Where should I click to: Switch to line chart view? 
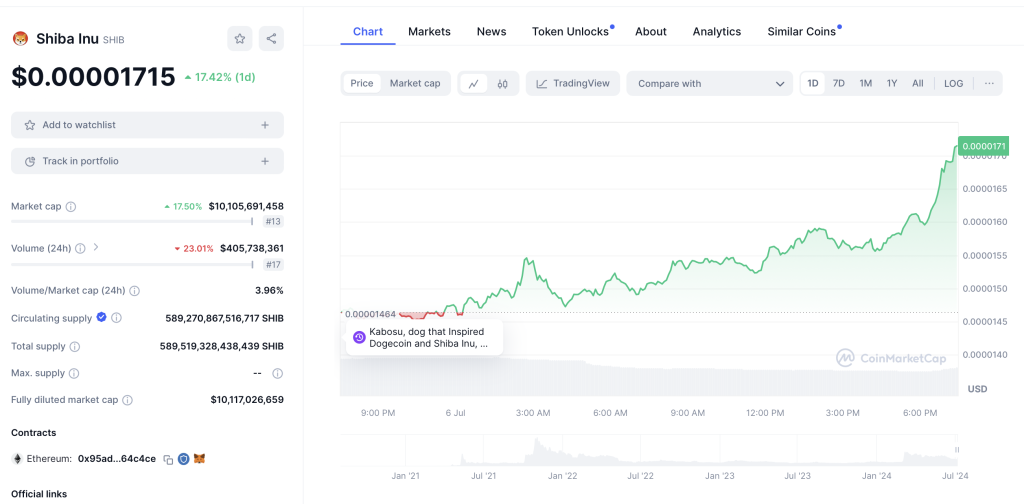tap(474, 84)
